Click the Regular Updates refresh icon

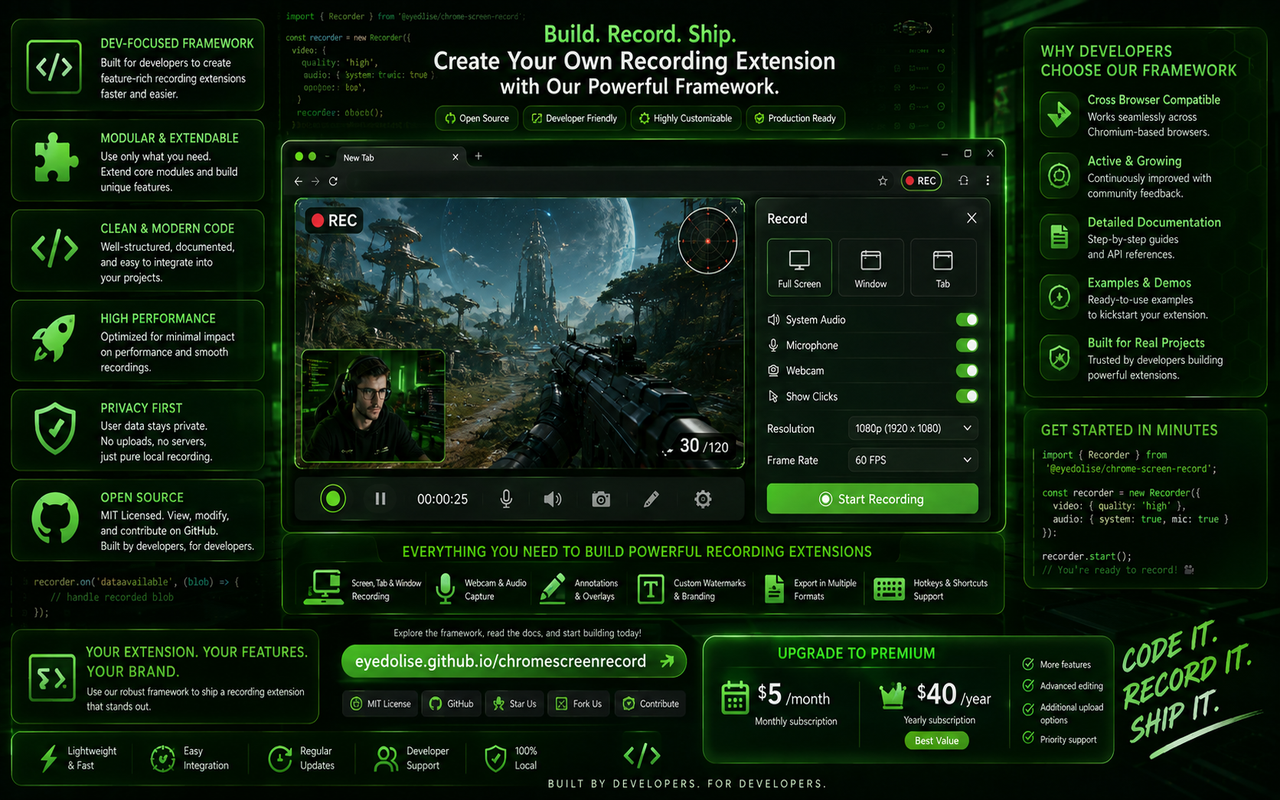pyautogui.click(x=280, y=758)
